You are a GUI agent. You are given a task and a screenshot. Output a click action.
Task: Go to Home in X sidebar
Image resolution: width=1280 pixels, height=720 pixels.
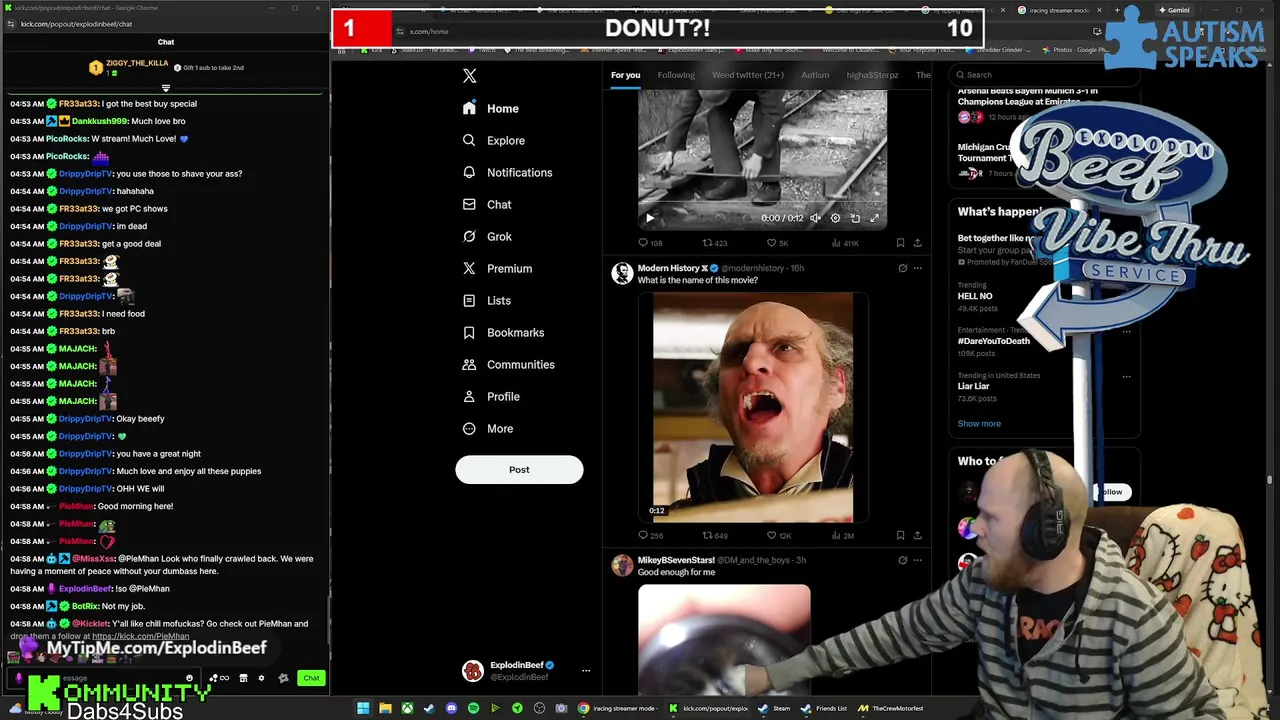491,108
